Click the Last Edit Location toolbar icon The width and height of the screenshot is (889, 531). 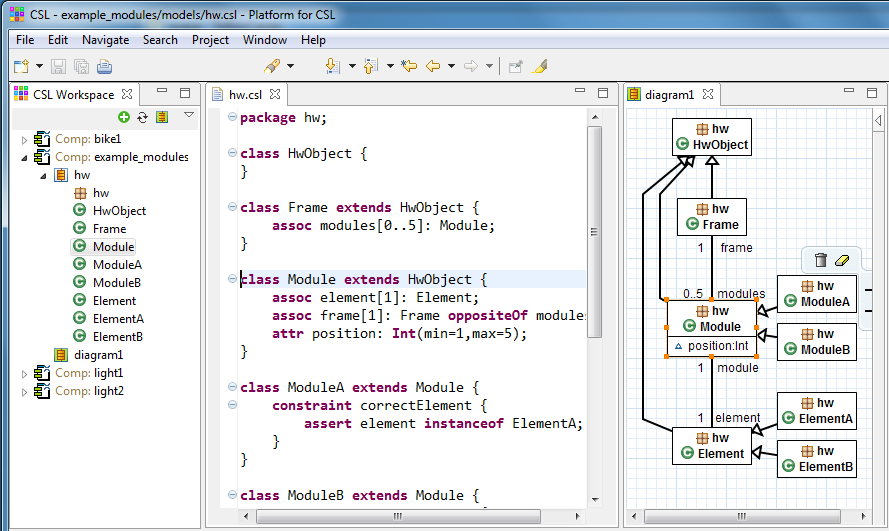click(408, 67)
